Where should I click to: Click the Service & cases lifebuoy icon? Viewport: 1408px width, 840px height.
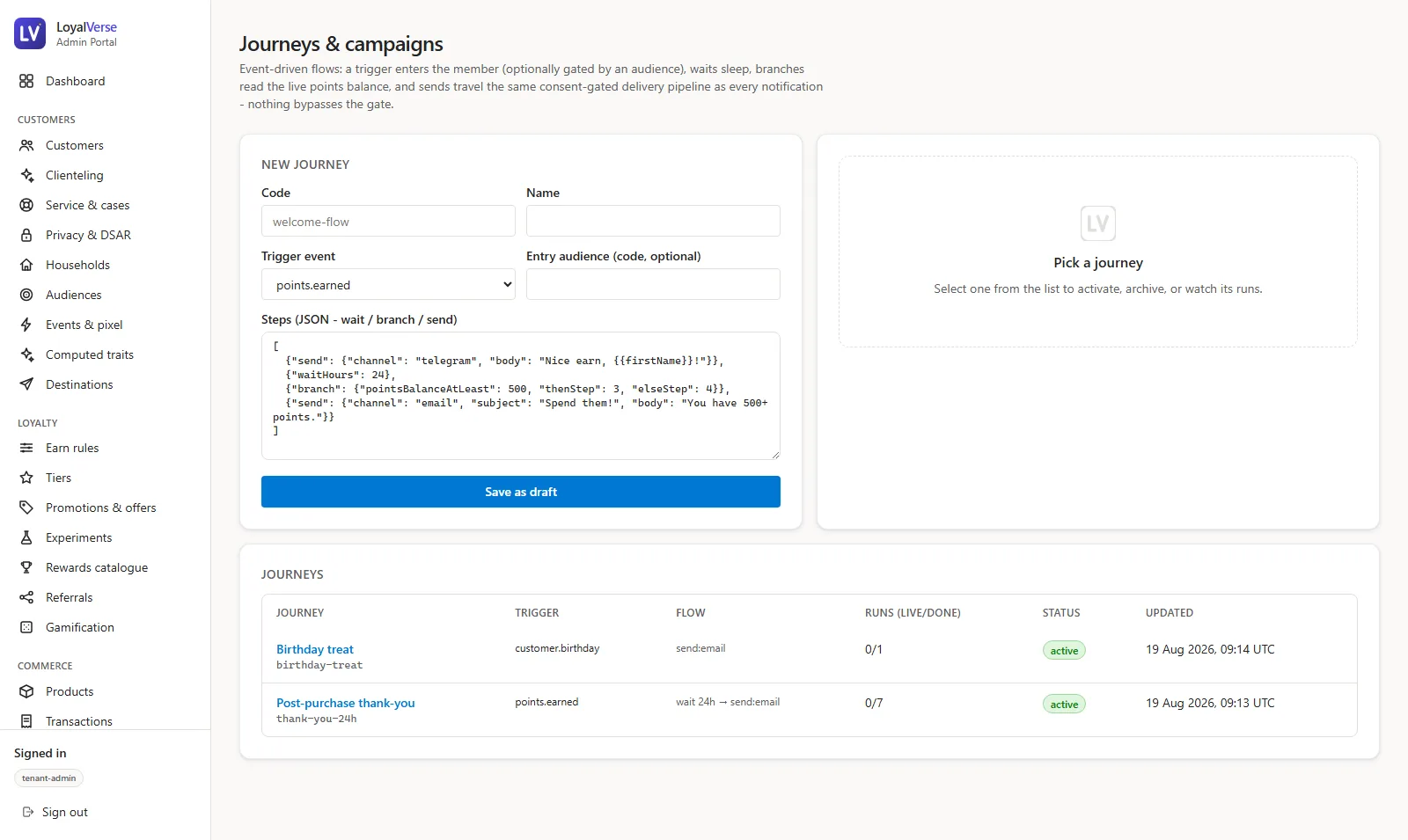(x=26, y=205)
